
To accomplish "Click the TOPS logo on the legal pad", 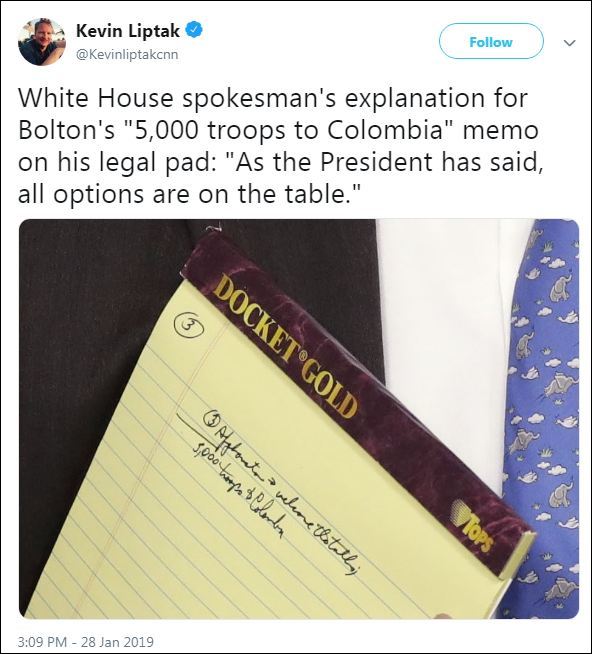I will click(473, 527).
